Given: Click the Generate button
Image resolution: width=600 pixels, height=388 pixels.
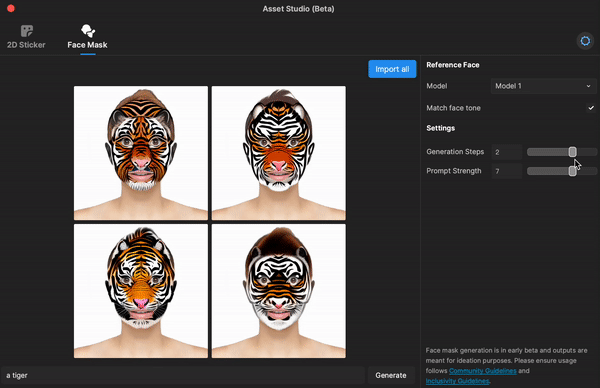Looking at the screenshot, I should 391,375.
